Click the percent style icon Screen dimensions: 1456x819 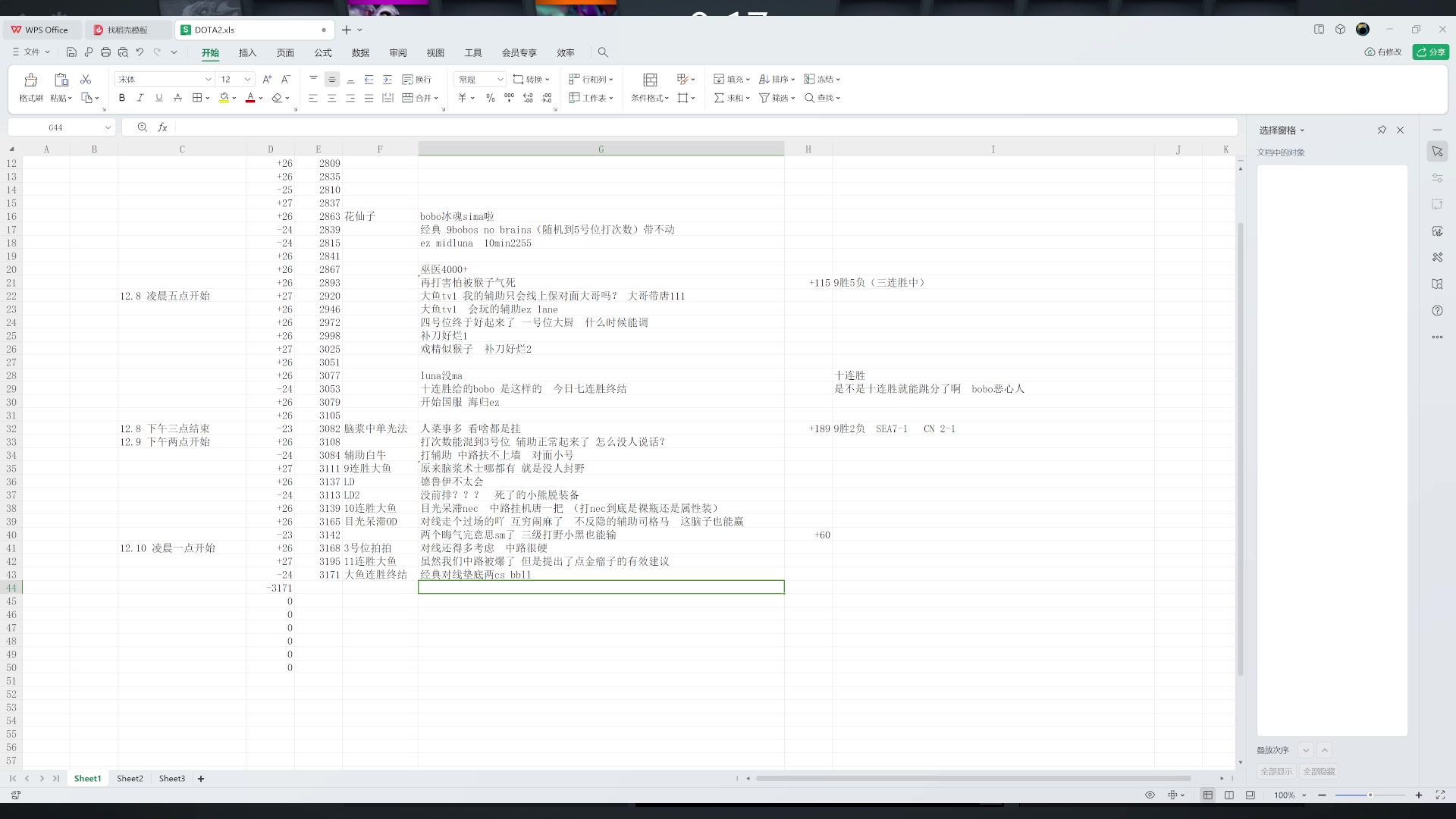tap(491, 98)
